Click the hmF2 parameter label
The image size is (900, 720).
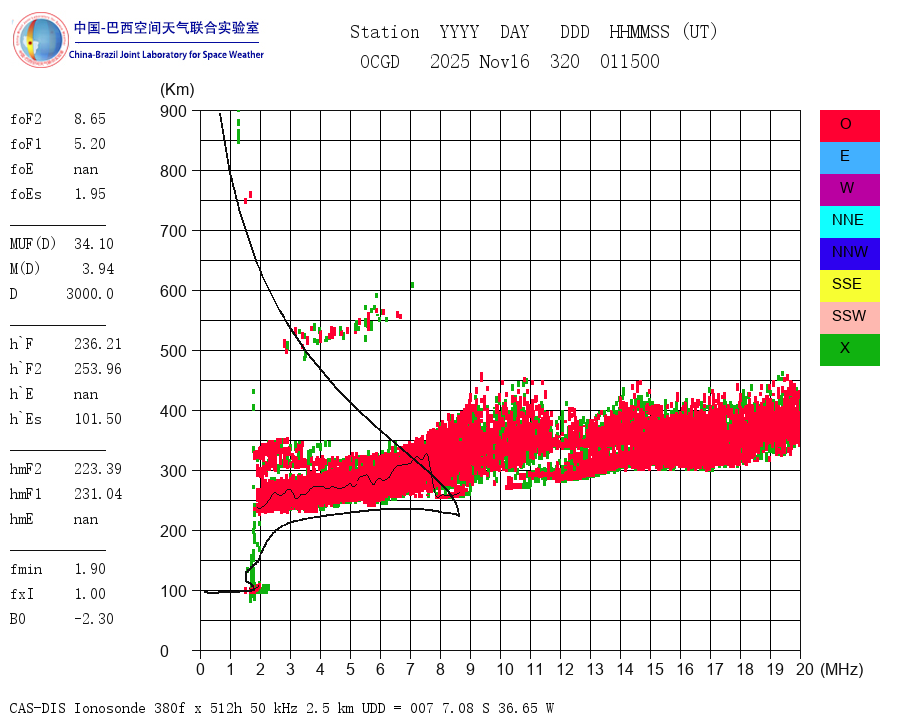click(26, 469)
